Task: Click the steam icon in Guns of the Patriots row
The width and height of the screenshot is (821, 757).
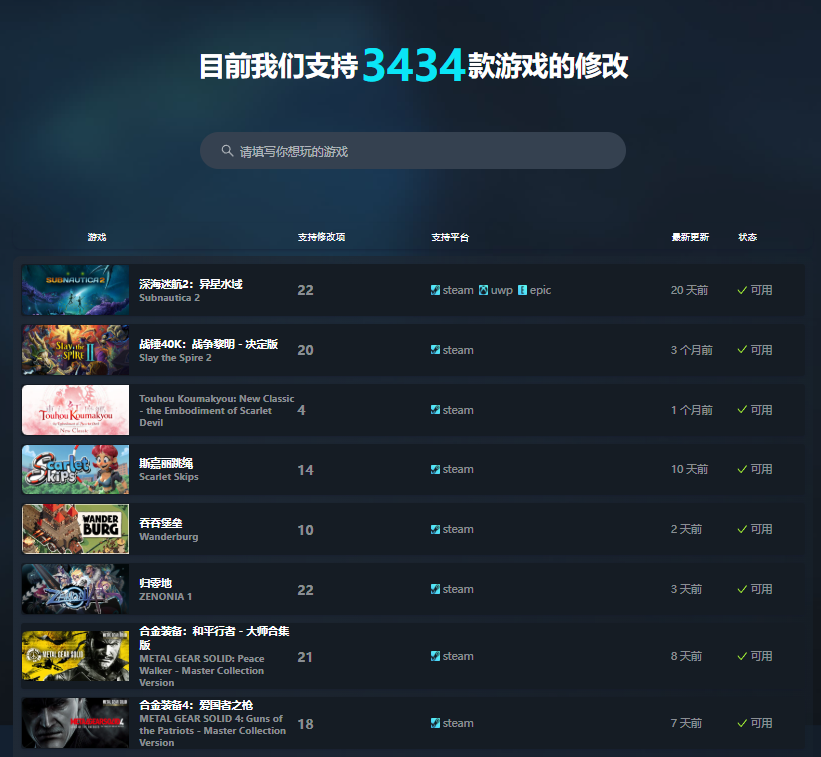Action: click(x=435, y=723)
